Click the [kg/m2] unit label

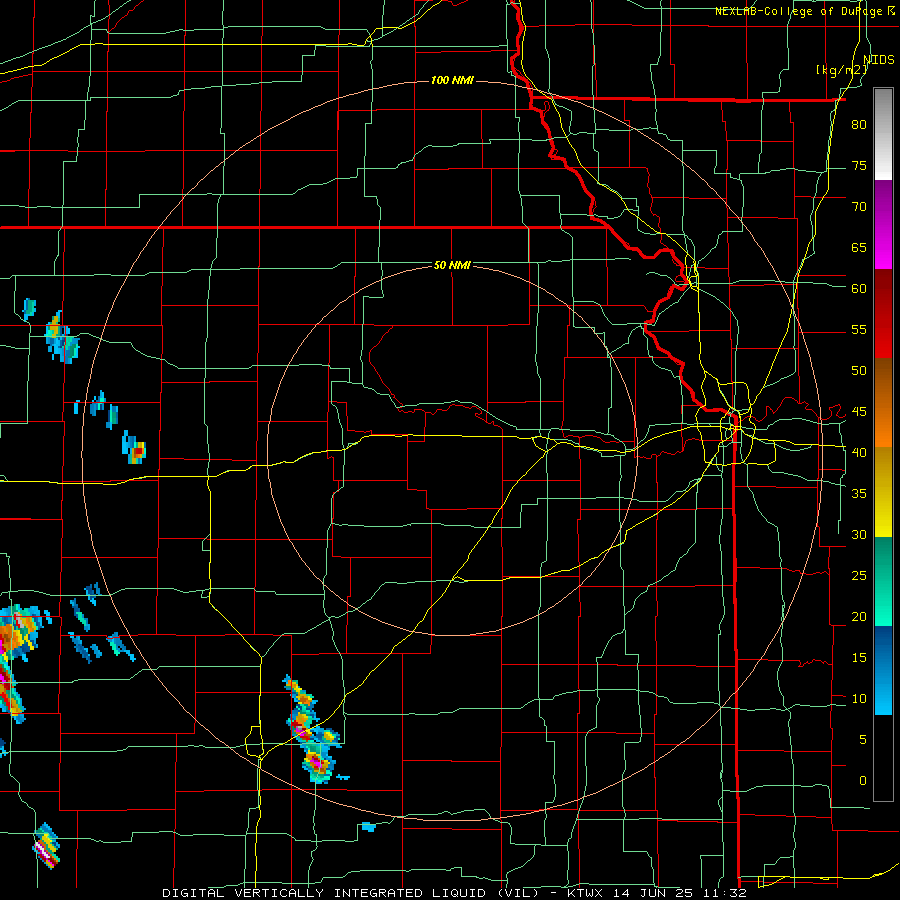point(841,70)
